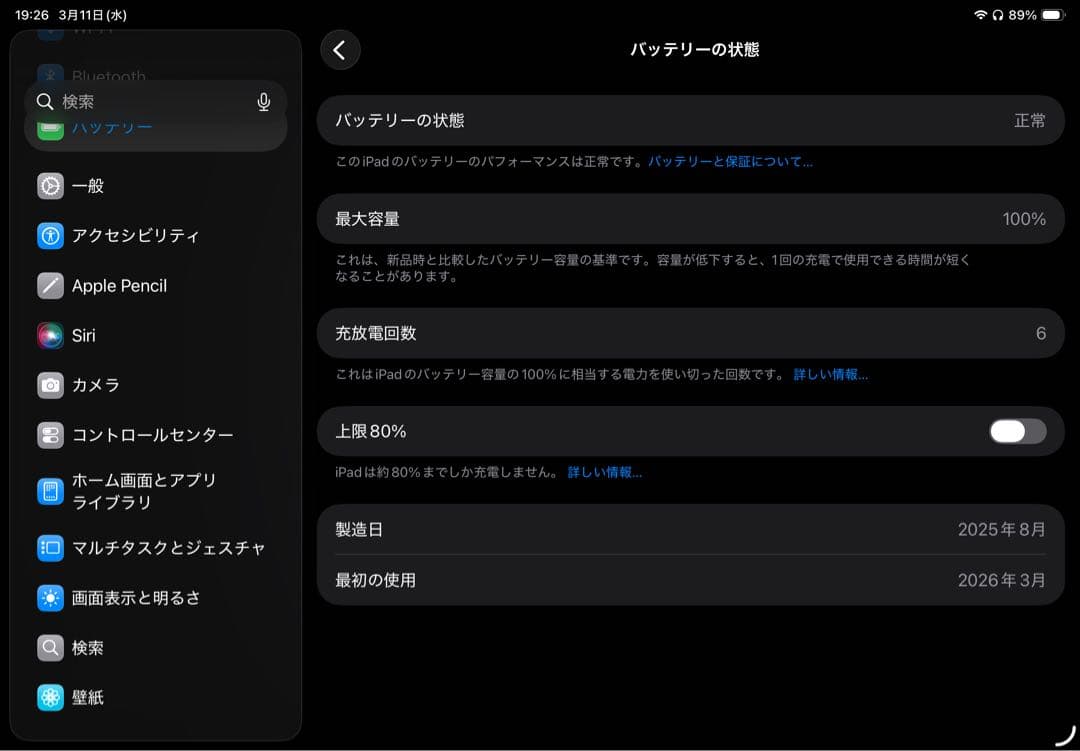This screenshot has width=1080, height=751.
Task: Open the 検索 settings entry
Action: (88, 647)
